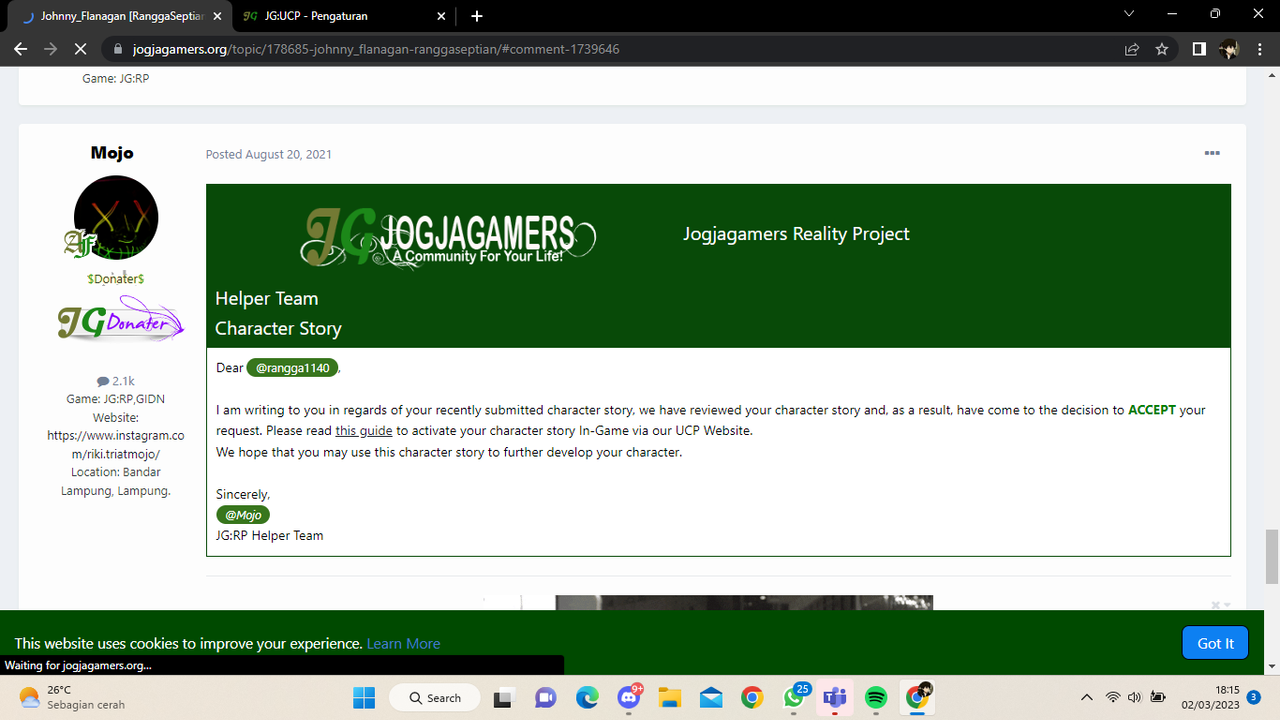1280x720 pixels.
Task: Click the green ACCEPT word
Action: (x=1152, y=410)
